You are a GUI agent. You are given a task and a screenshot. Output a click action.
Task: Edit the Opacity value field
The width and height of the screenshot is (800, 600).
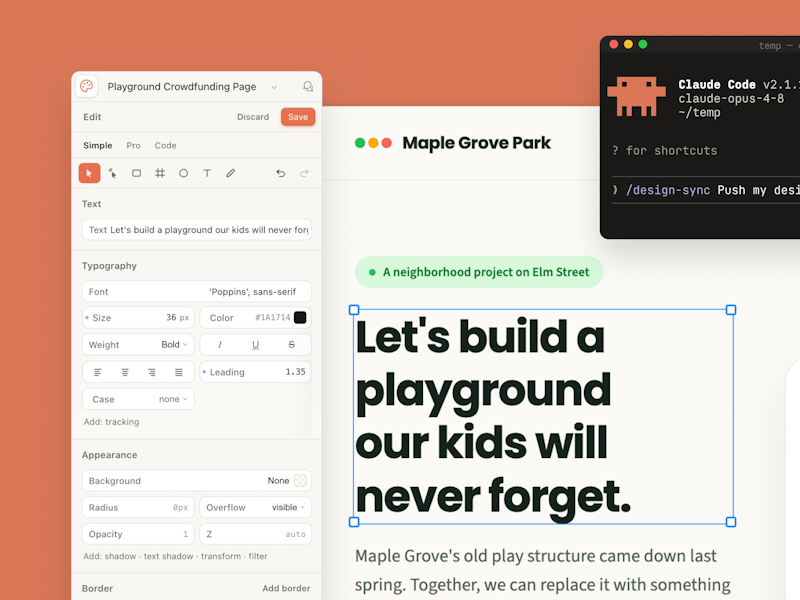138,534
